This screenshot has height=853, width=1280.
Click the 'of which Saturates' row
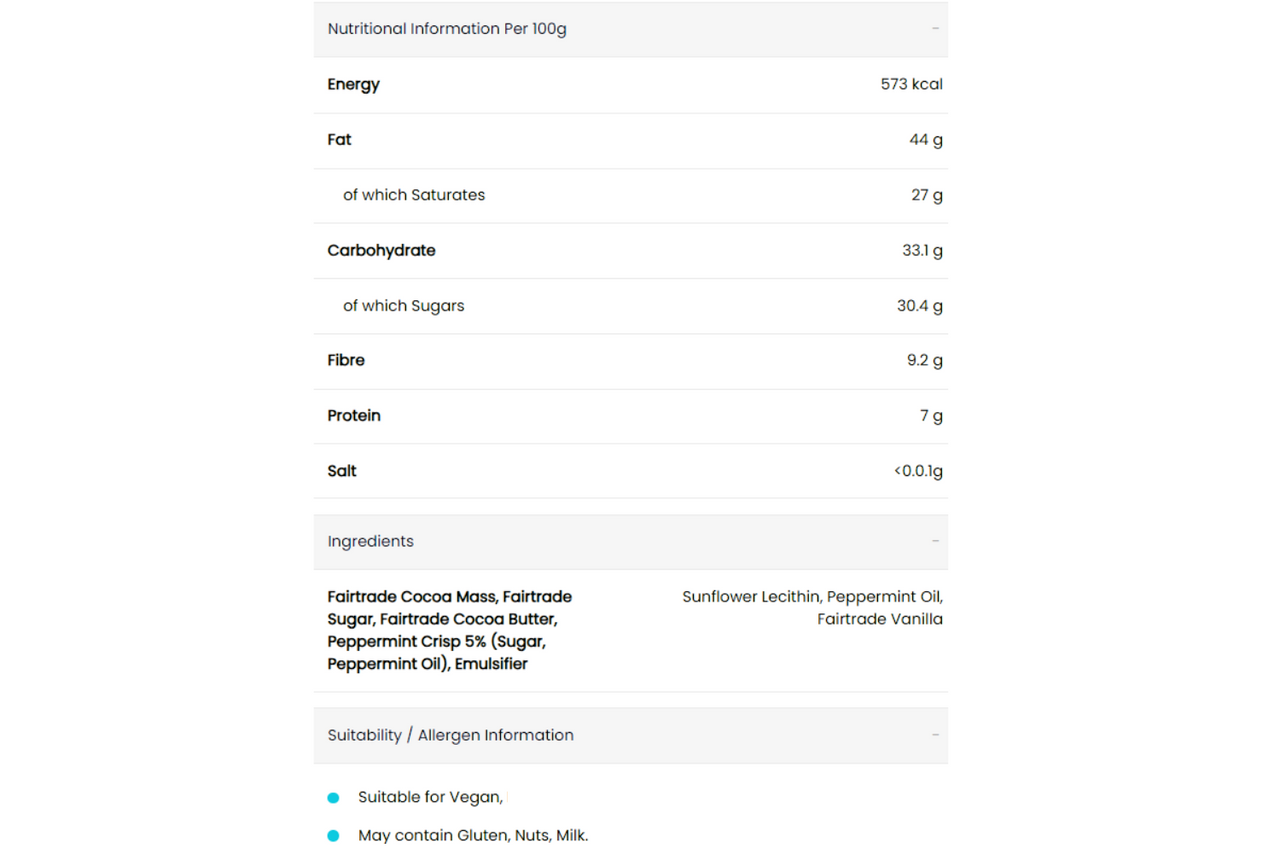(631, 196)
